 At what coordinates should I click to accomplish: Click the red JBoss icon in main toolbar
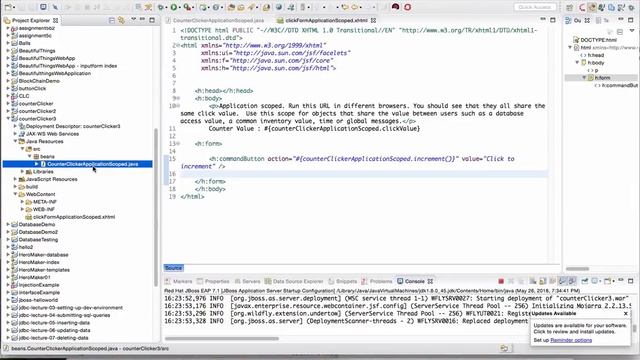395,7
